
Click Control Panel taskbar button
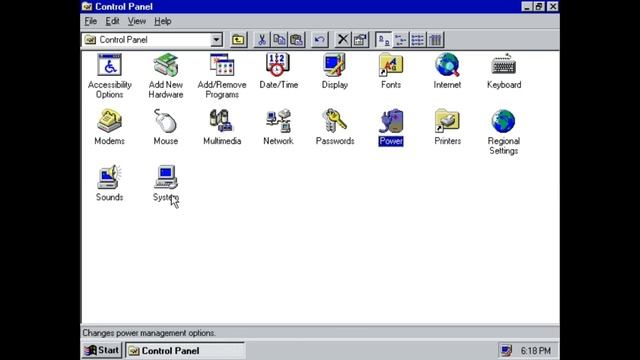click(x=185, y=351)
